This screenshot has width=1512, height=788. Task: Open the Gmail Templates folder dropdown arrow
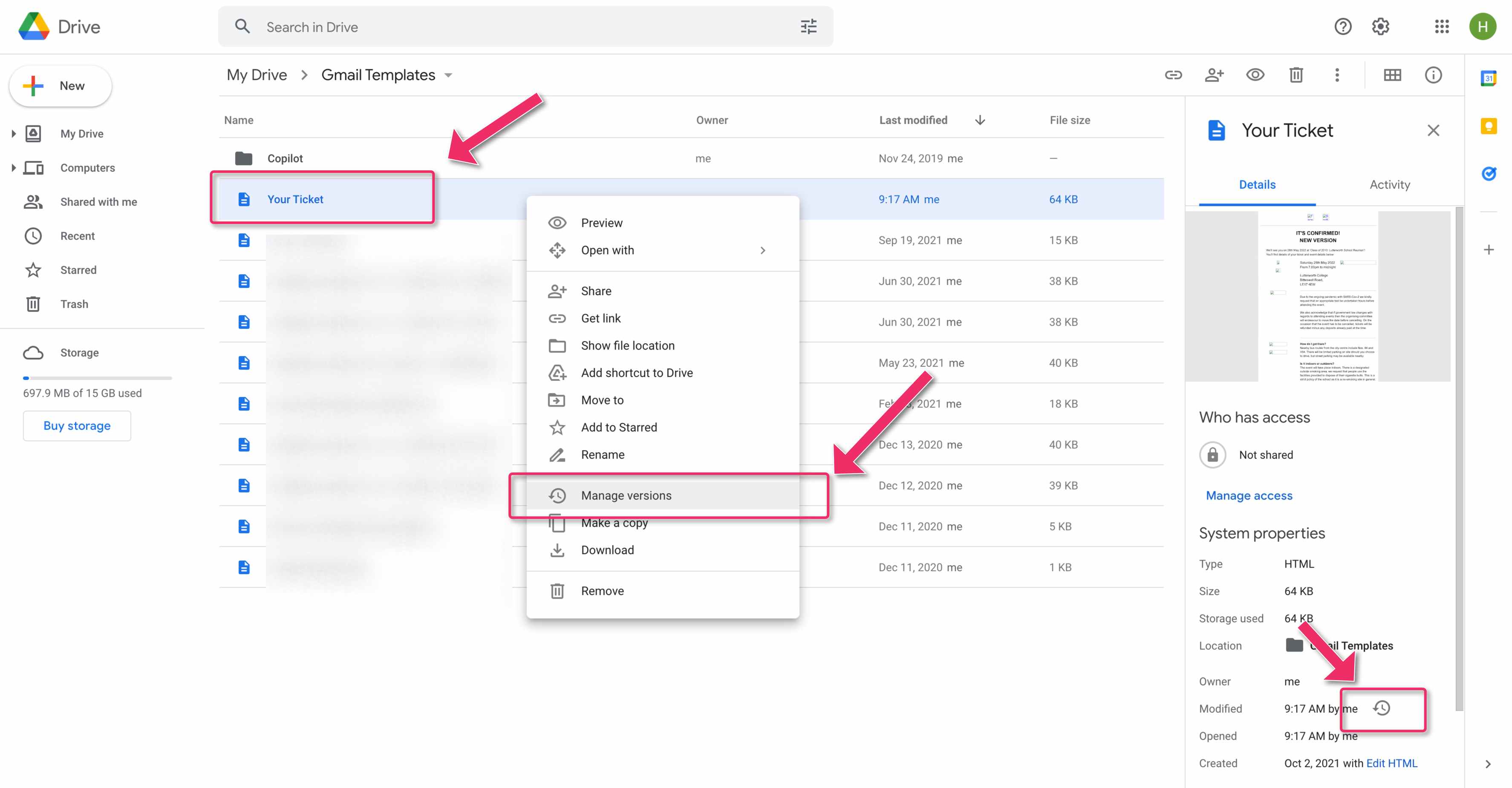pyautogui.click(x=448, y=76)
